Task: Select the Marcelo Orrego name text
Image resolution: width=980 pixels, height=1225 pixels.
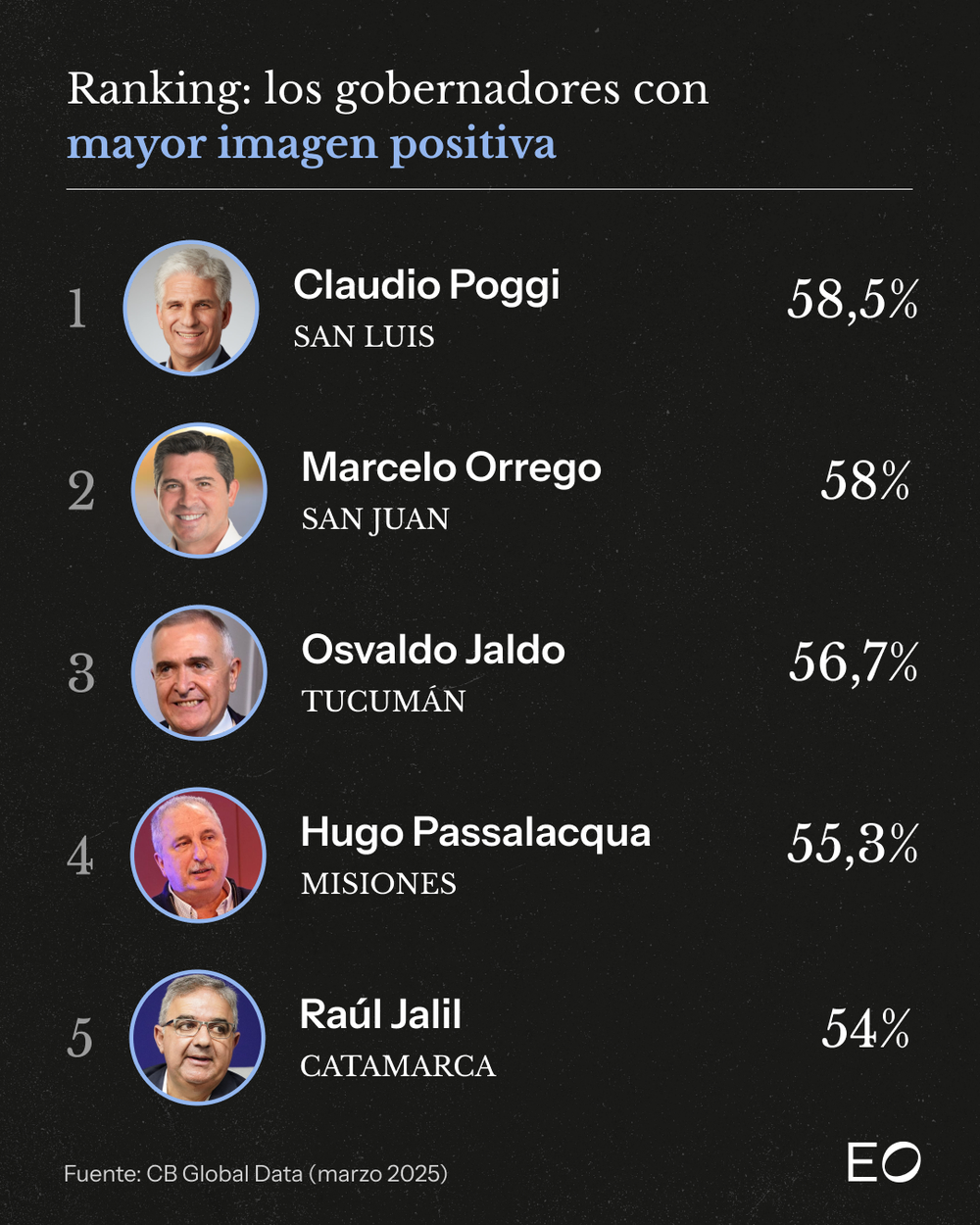Action: coord(451,467)
